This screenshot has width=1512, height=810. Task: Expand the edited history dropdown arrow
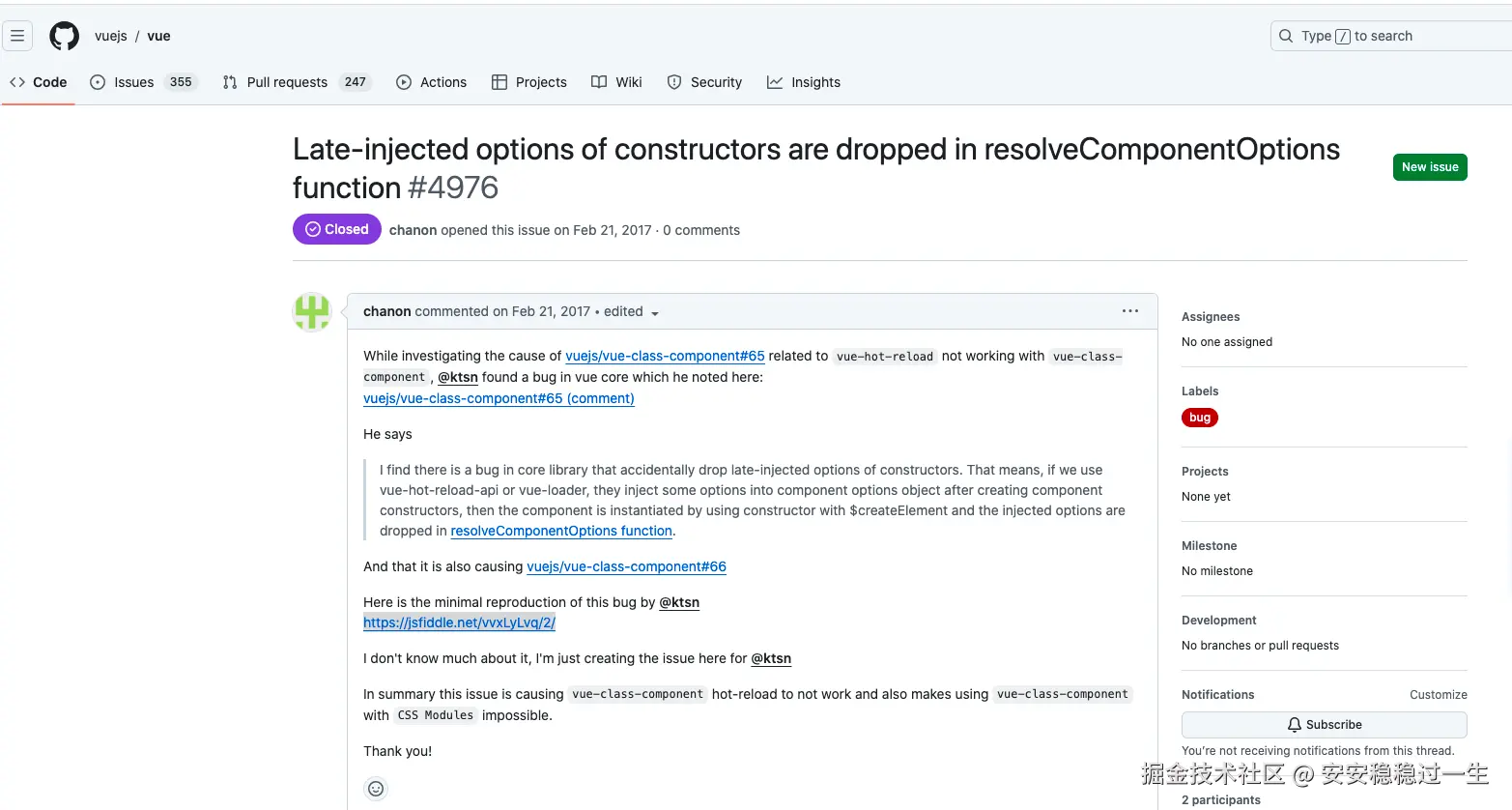point(655,313)
